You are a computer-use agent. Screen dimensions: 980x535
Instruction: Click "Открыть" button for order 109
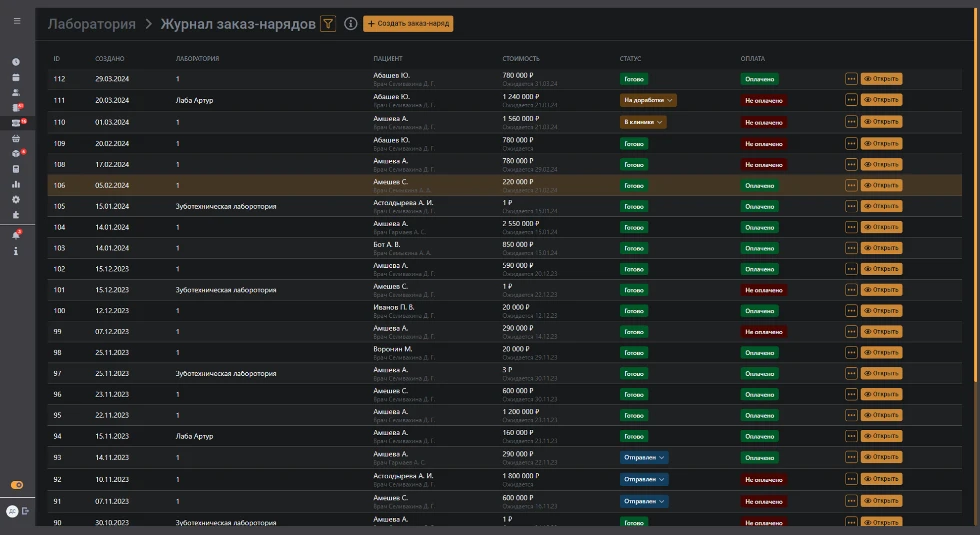[881, 143]
